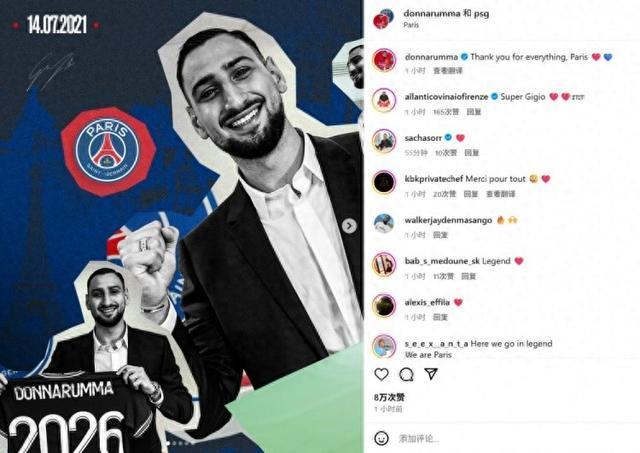Viewport: 640px width, 453px height.
Task: Open donnarumma avatar beside caption
Action: point(384,60)
